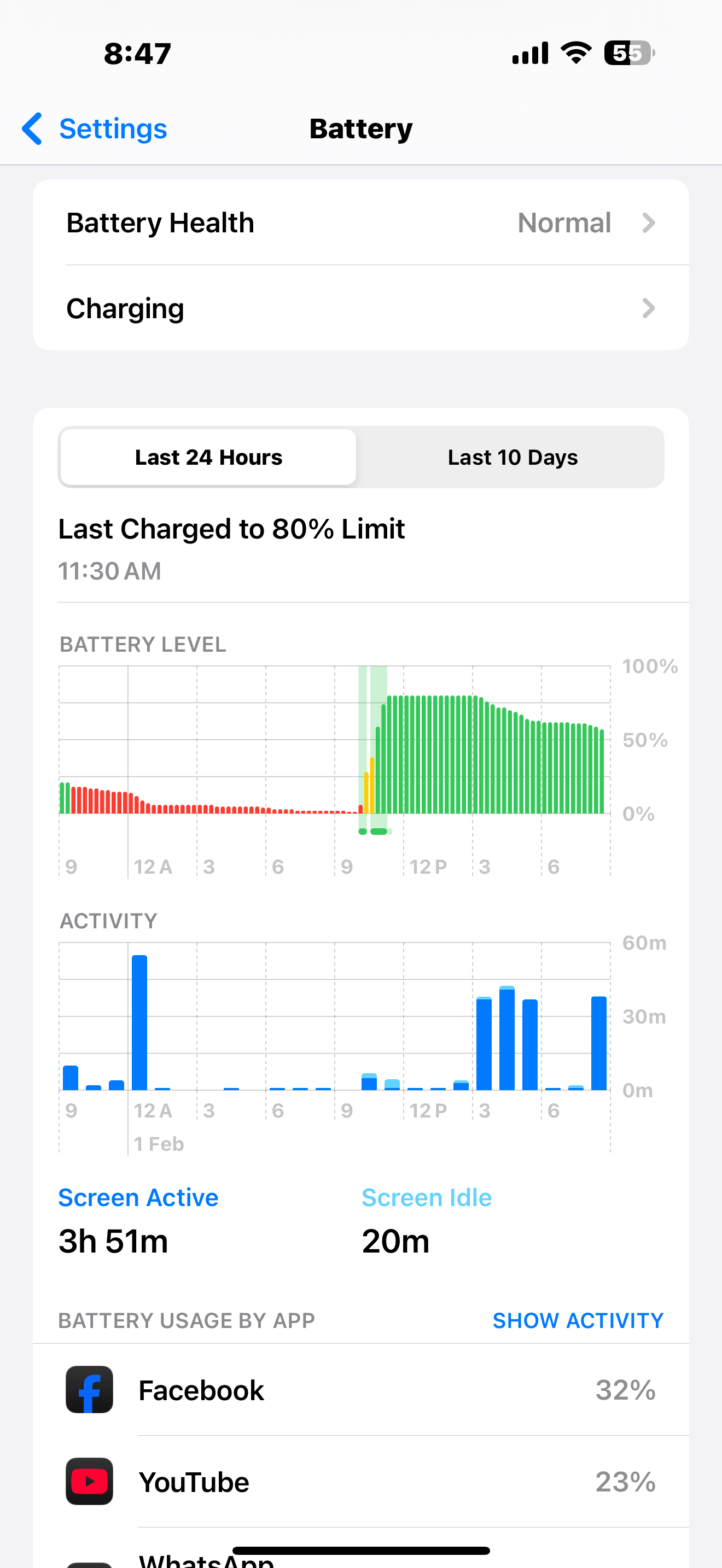Open the Charging row chevron
Screen dimensions: 722x1568
pos(649,308)
